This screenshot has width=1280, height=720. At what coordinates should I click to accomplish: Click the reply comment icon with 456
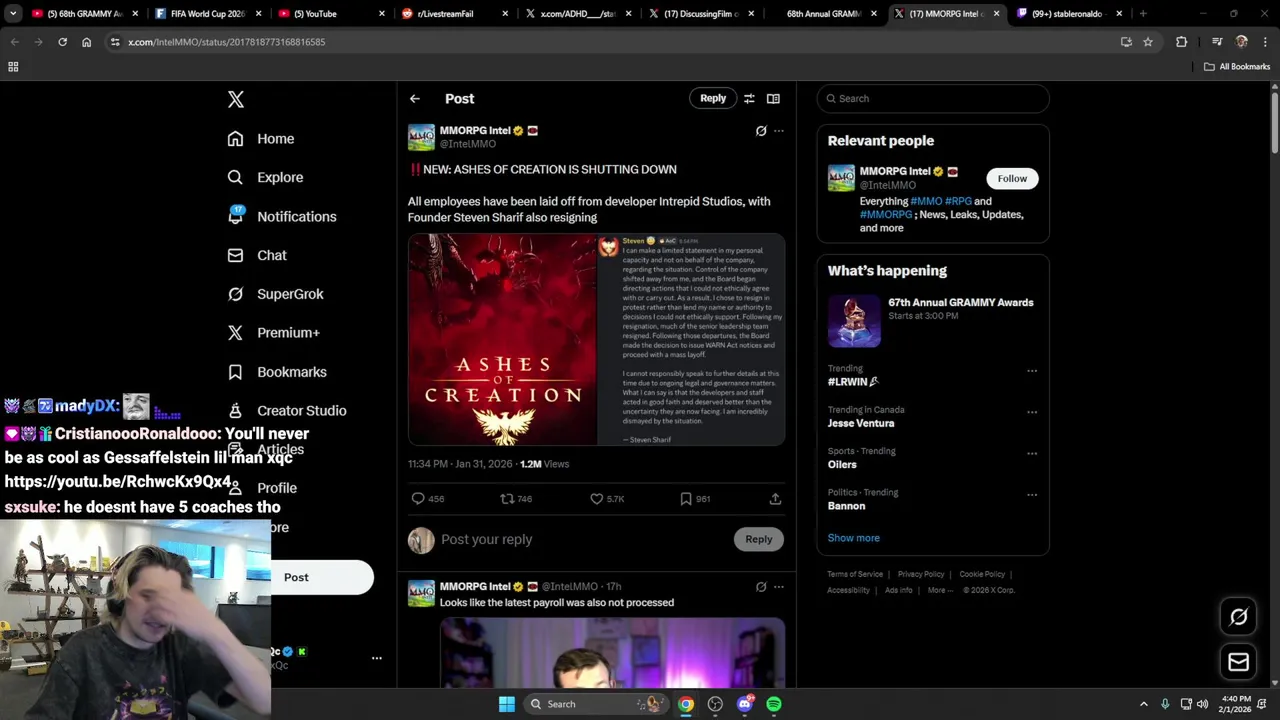pos(428,498)
